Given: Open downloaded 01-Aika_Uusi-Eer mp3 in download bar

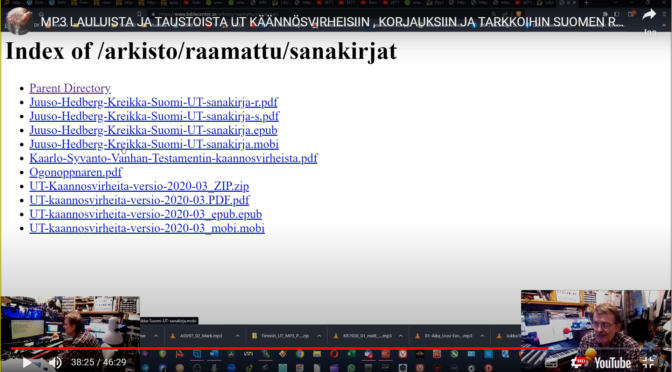Looking at the screenshot, I should click(444, 336).
